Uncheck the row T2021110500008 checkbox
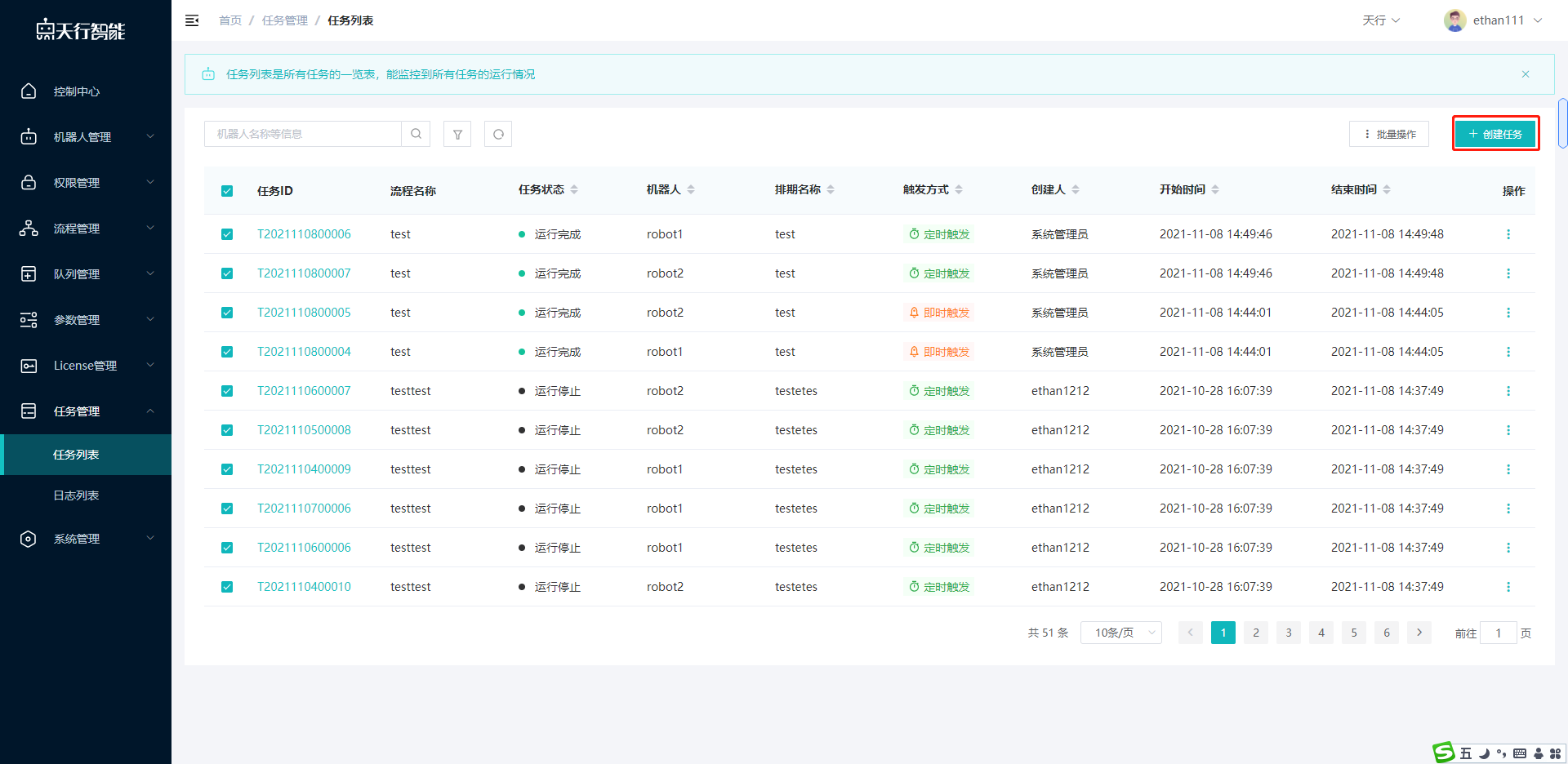The width and height of the screenshot is (1568, 764). tap(227, 430)
